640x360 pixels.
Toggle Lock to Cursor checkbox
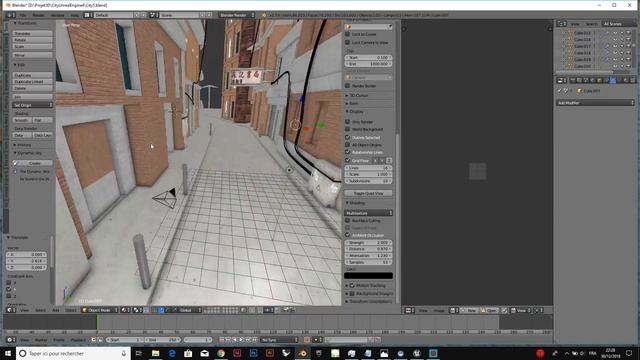click(348, 34)
